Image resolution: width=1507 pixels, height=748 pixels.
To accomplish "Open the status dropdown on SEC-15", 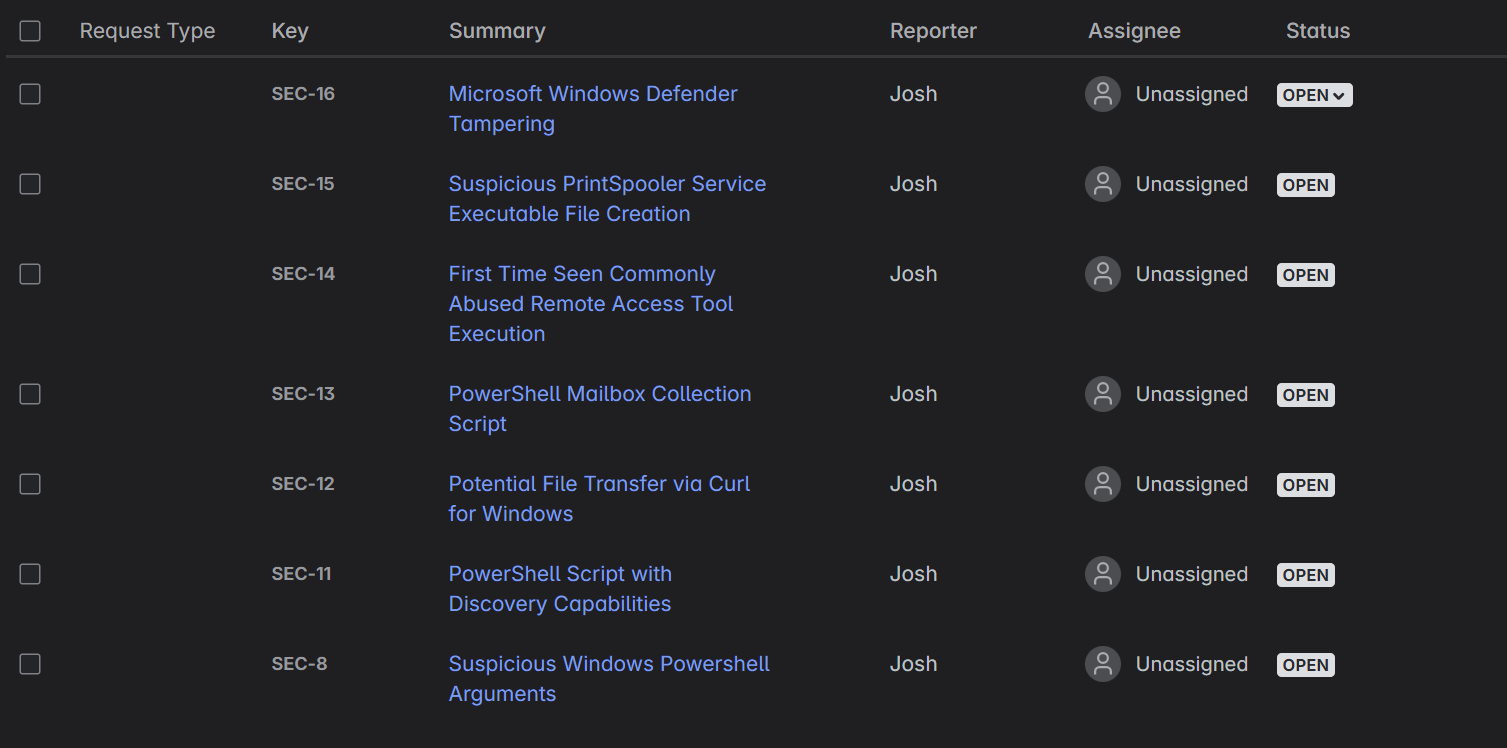I will tap(1305, 185).
